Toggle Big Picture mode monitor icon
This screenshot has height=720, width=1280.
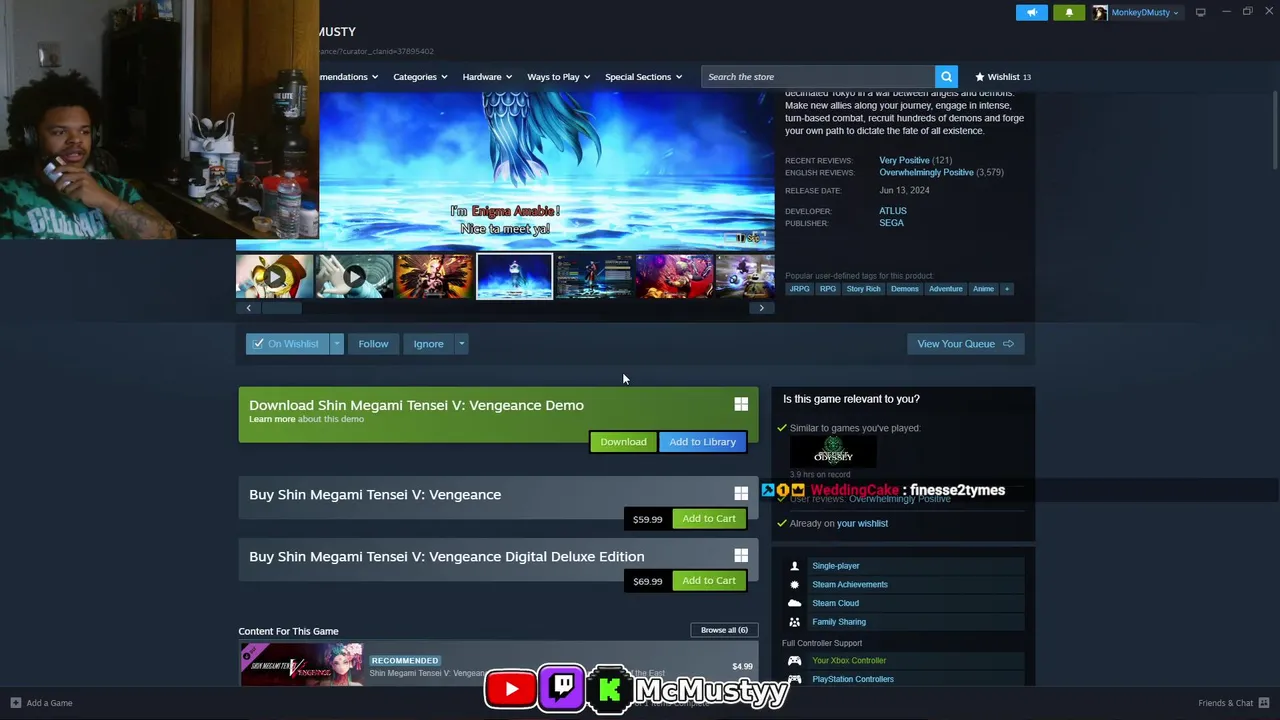[1200, 12]
